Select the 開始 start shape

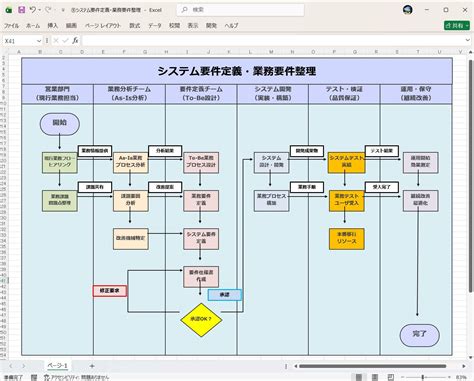(x=60, y=124)
